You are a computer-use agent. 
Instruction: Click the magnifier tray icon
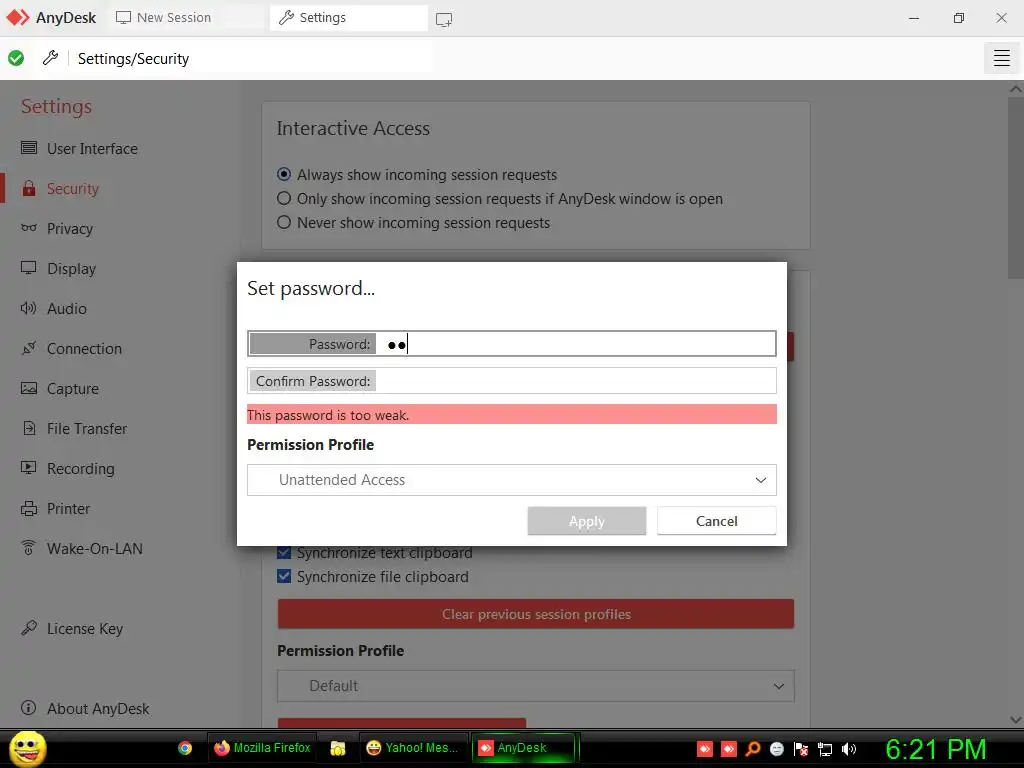753,749
